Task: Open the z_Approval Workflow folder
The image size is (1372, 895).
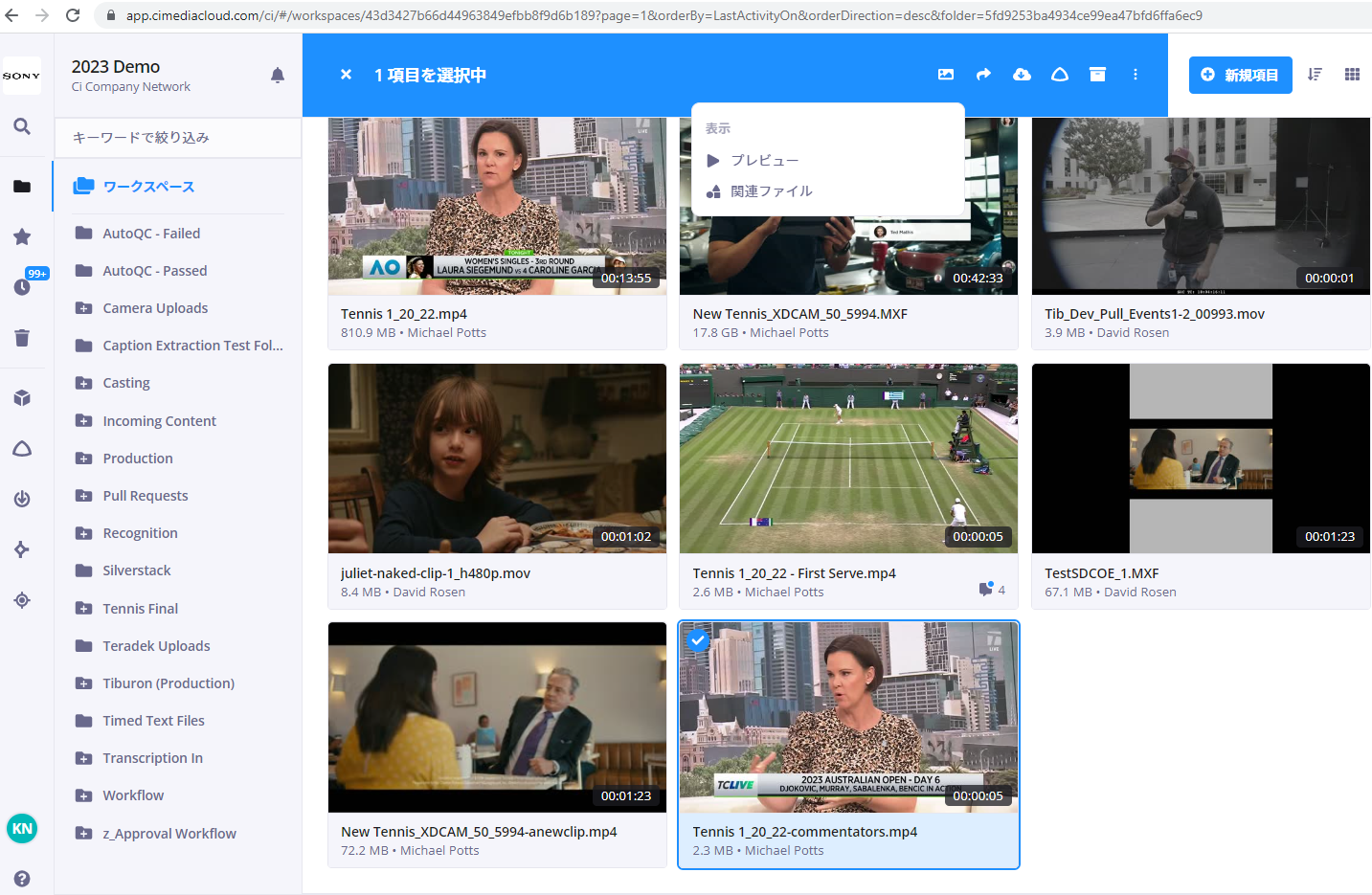Action: tap(169, 834)
